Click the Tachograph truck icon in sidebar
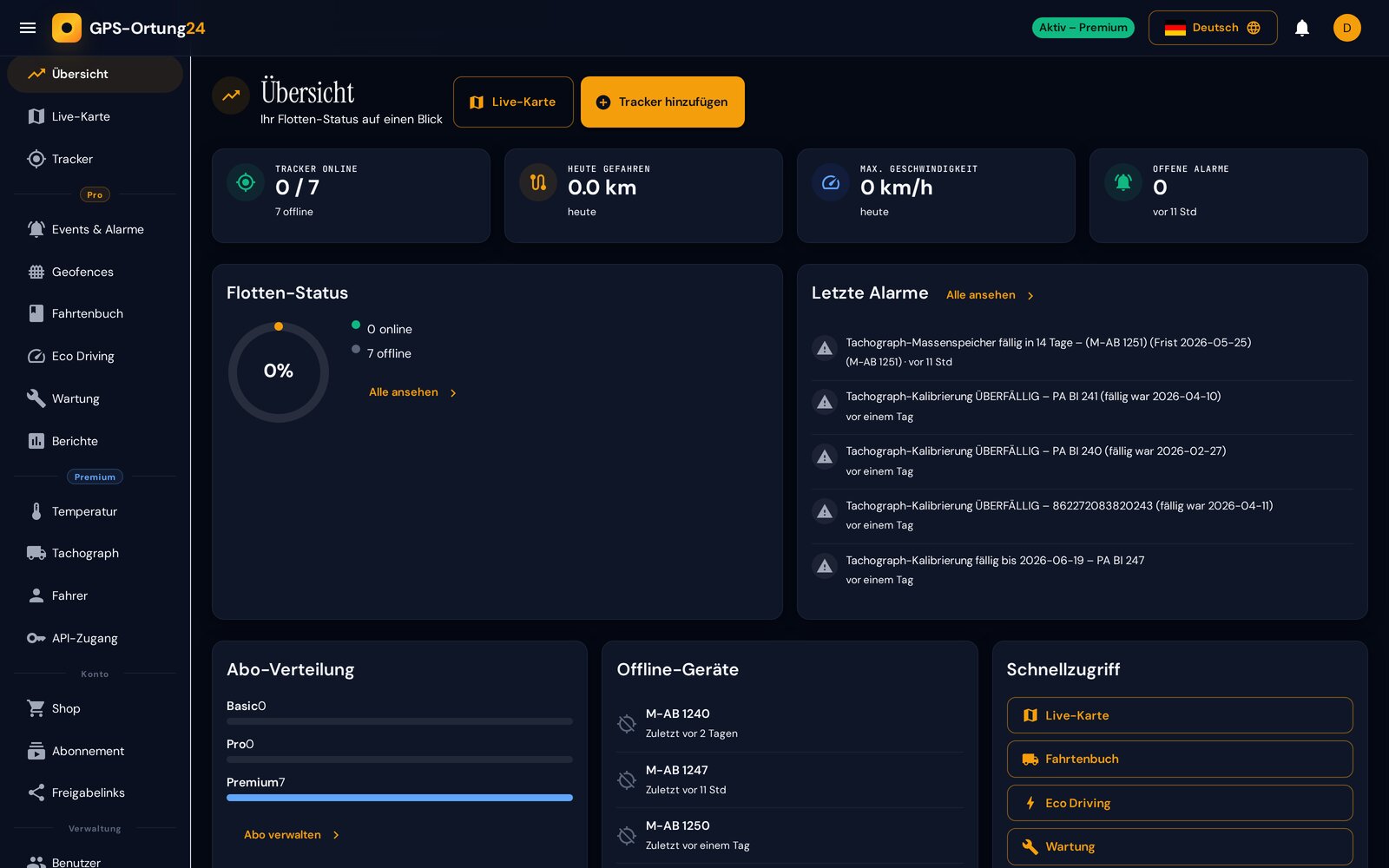 (x=36, y=553)
